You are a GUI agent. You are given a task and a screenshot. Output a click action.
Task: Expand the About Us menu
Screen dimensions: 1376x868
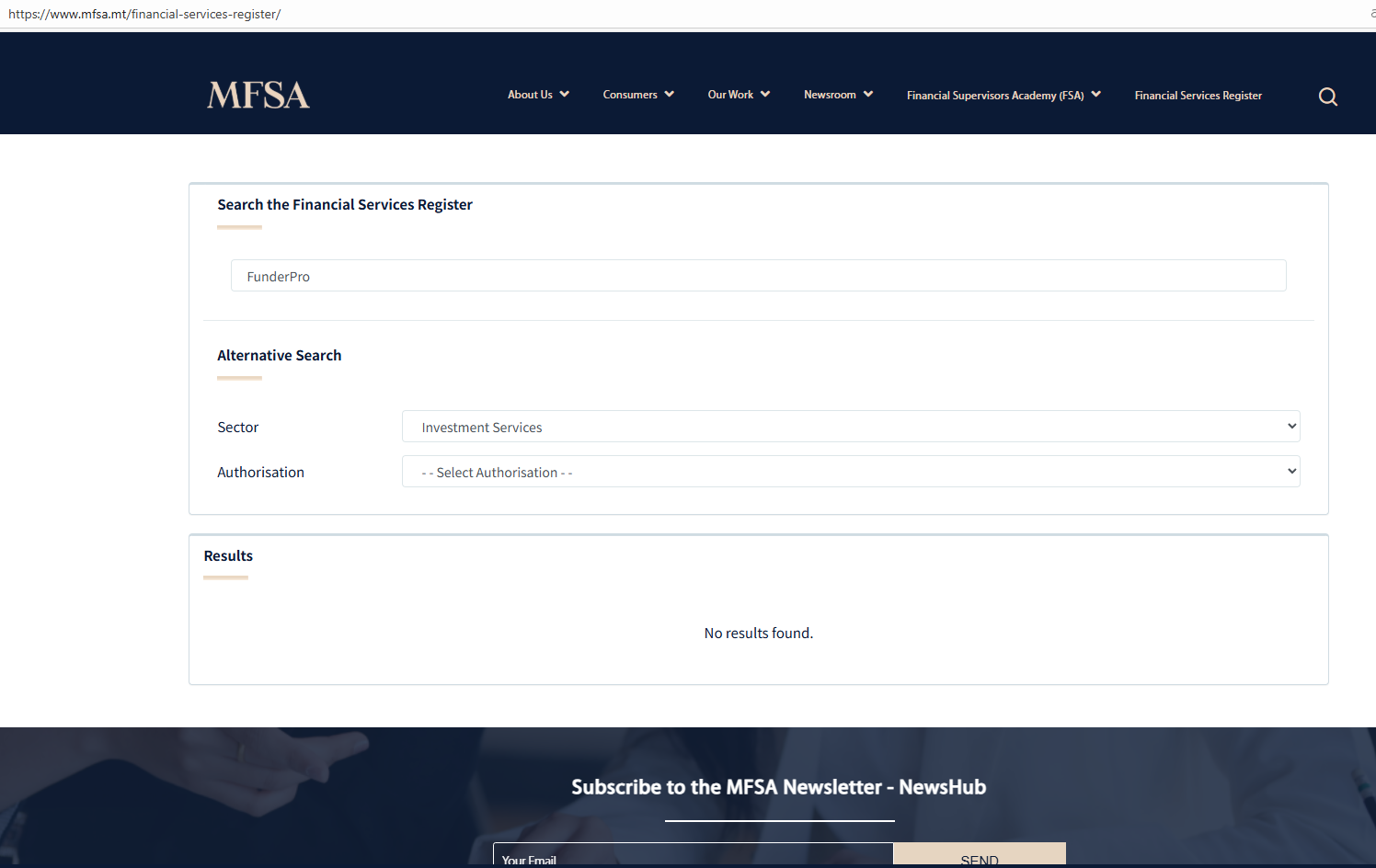tap(538, 95)
